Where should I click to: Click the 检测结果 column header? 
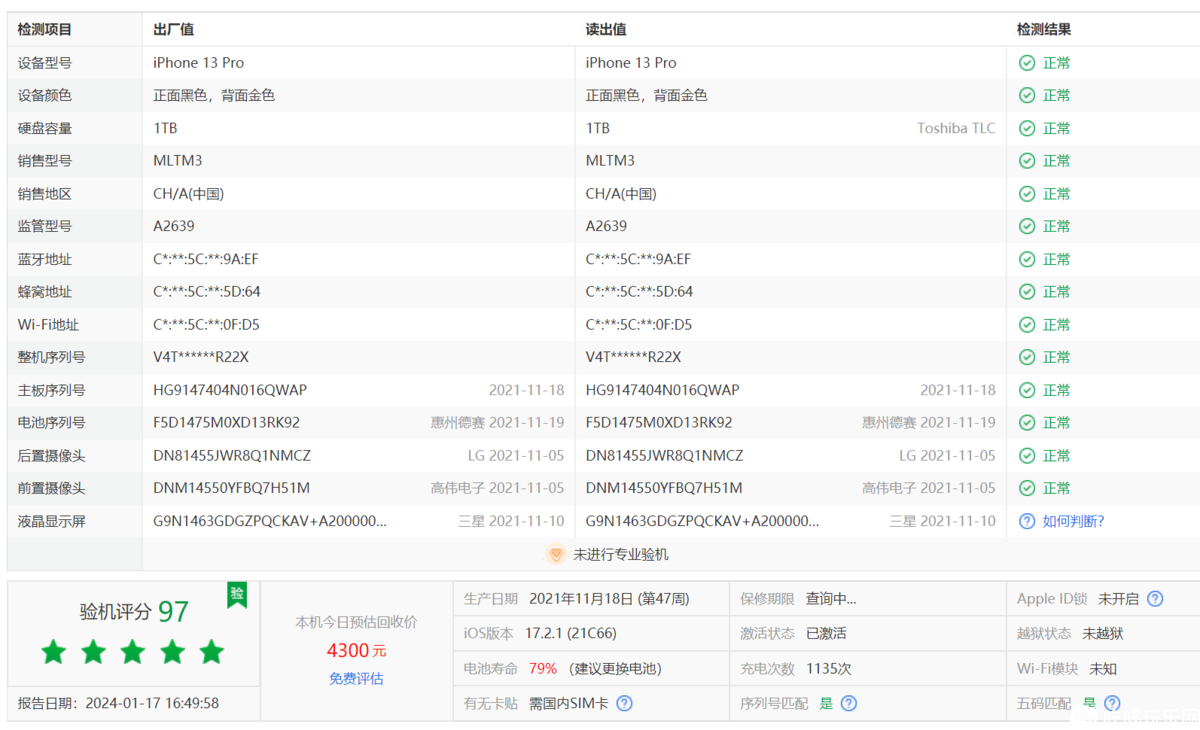coord(1044,30)
